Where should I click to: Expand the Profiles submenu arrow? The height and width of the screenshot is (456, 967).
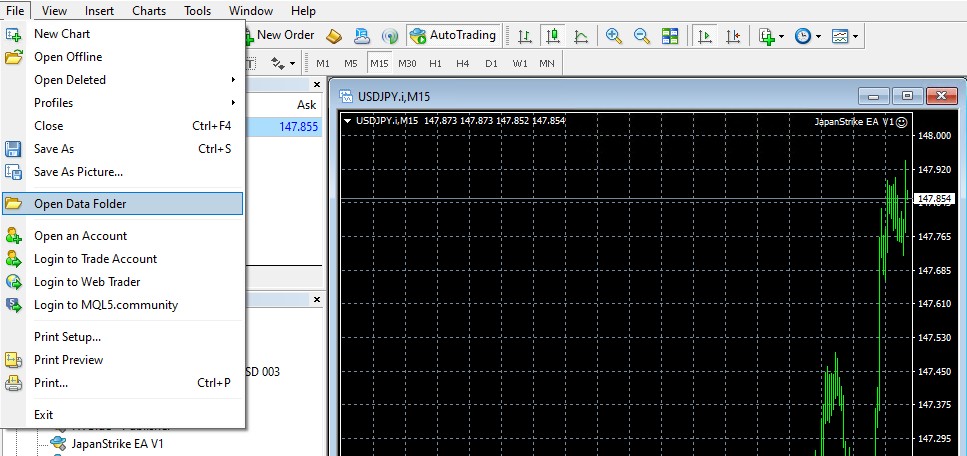[x=234, y=103]
